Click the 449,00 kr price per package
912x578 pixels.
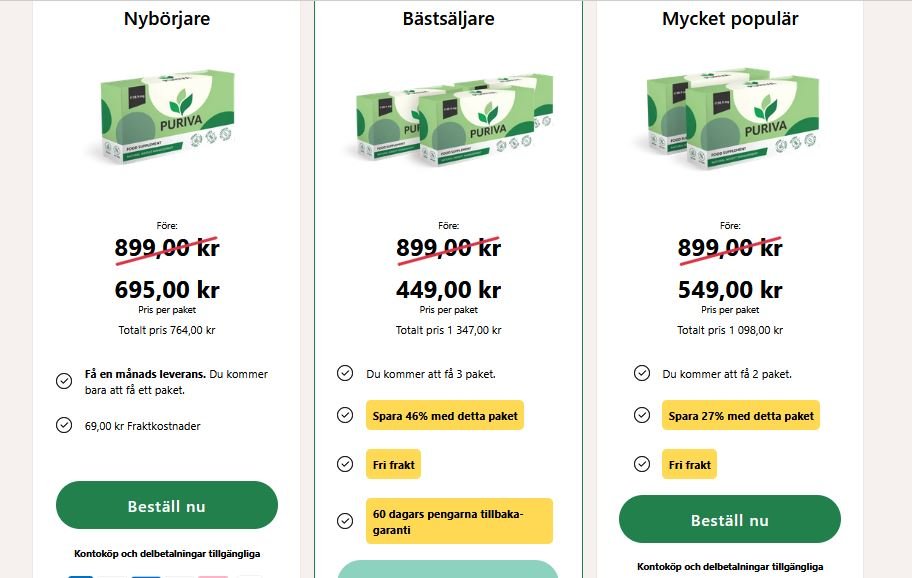(x=448, y=290)
